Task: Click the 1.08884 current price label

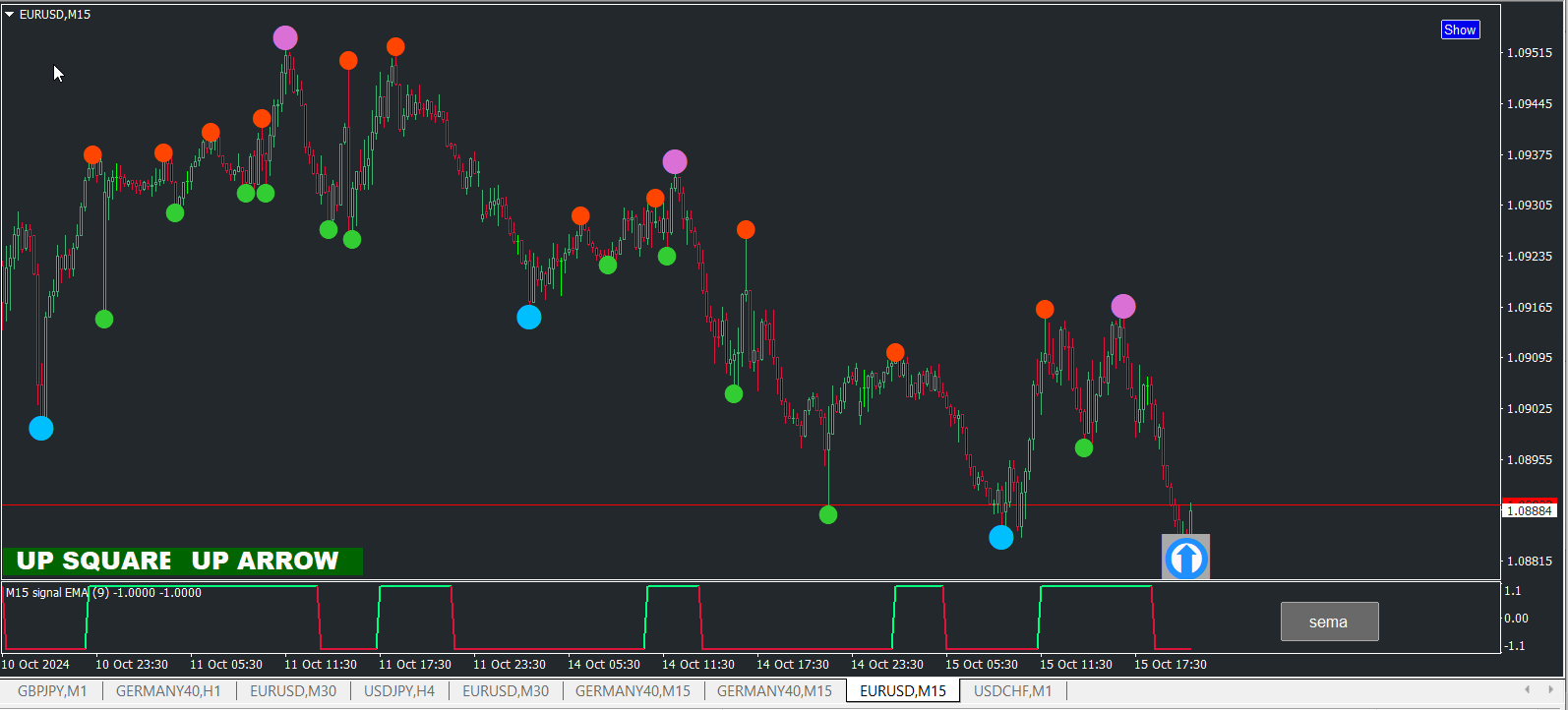Action: (1530, 510)
